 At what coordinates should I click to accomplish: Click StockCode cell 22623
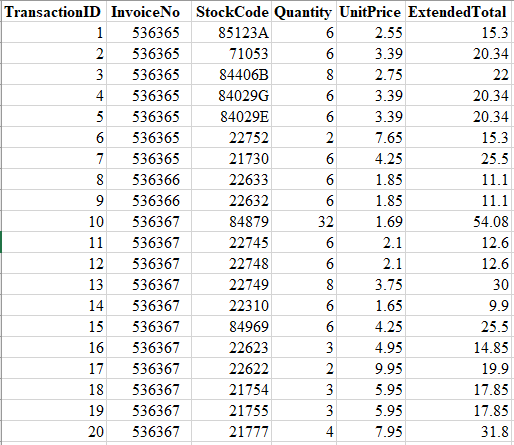232,348
